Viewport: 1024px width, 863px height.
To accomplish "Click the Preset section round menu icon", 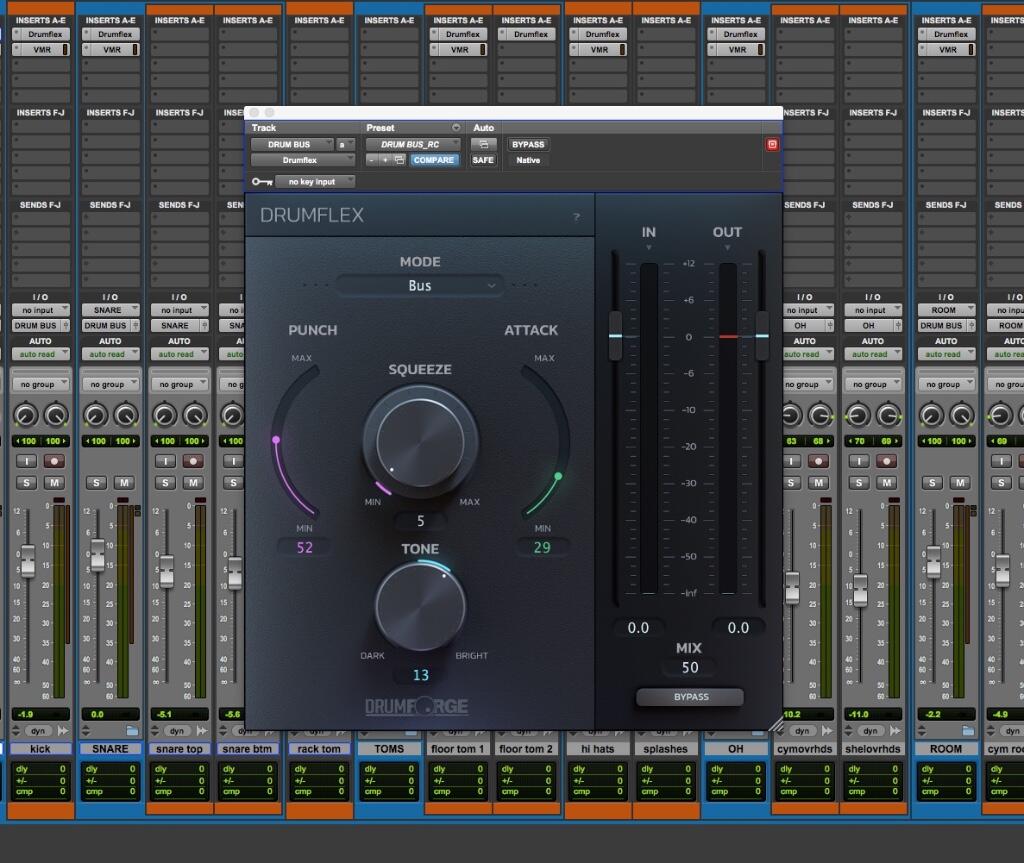I will pyautogui.click(x=456, y=127).
